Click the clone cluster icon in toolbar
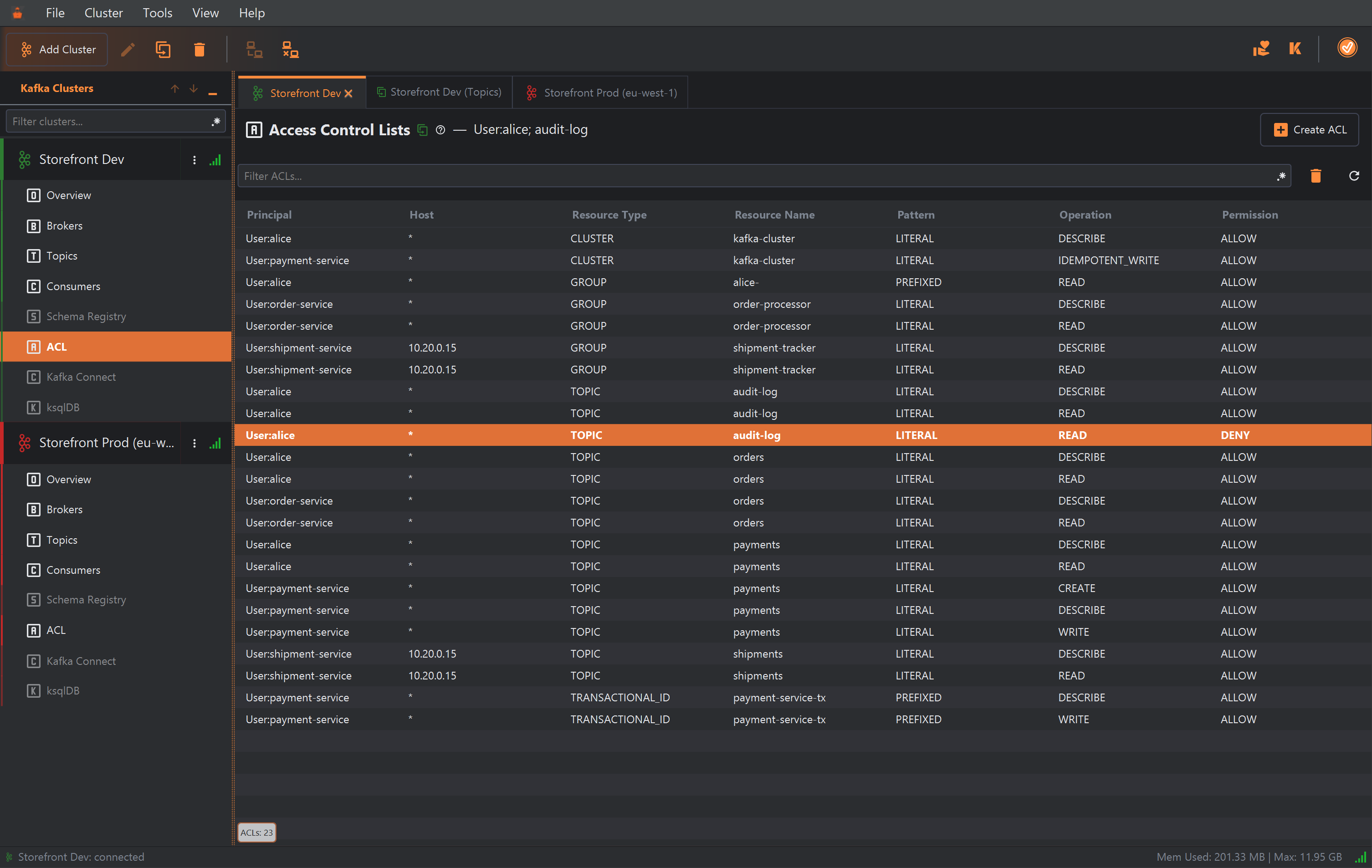Image resolution: width=1372 pixels, height=868 pixels. (163, 50)
